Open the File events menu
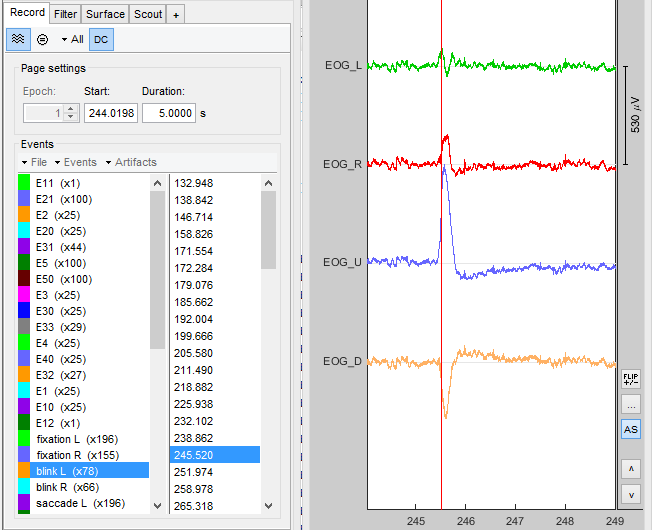The height and width of the screenshot is (530, 652). coord(34,162)
